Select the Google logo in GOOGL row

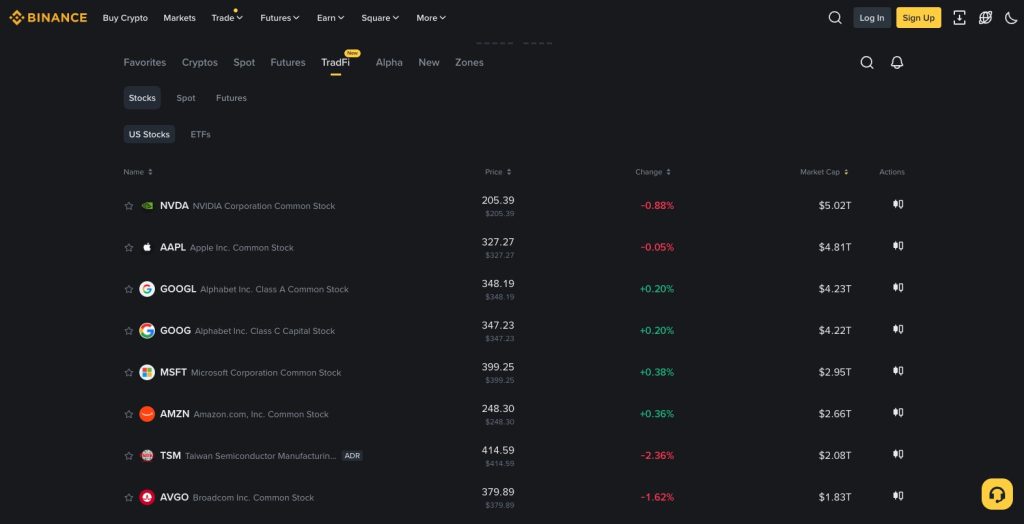[x=147, y=289]
